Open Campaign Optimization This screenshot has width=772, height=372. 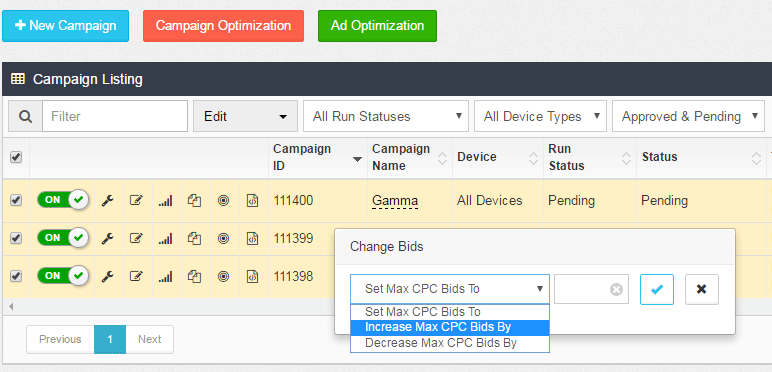point(224,26)
